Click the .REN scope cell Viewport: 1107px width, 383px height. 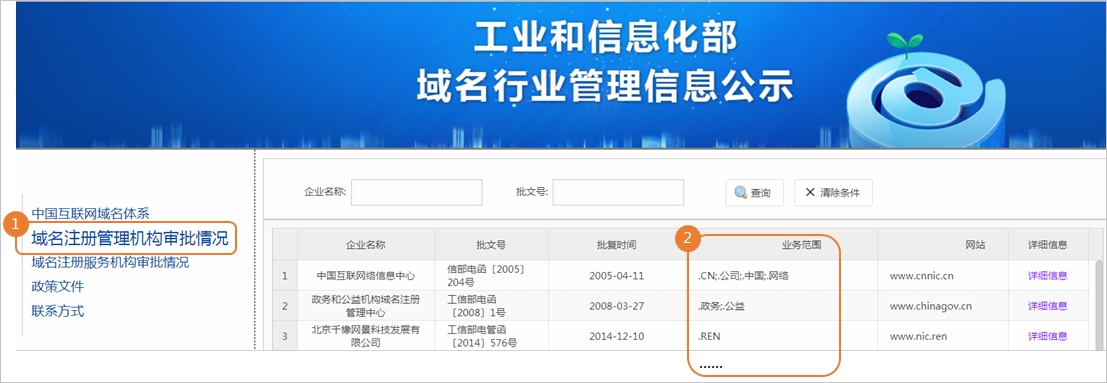click(782, 336)
